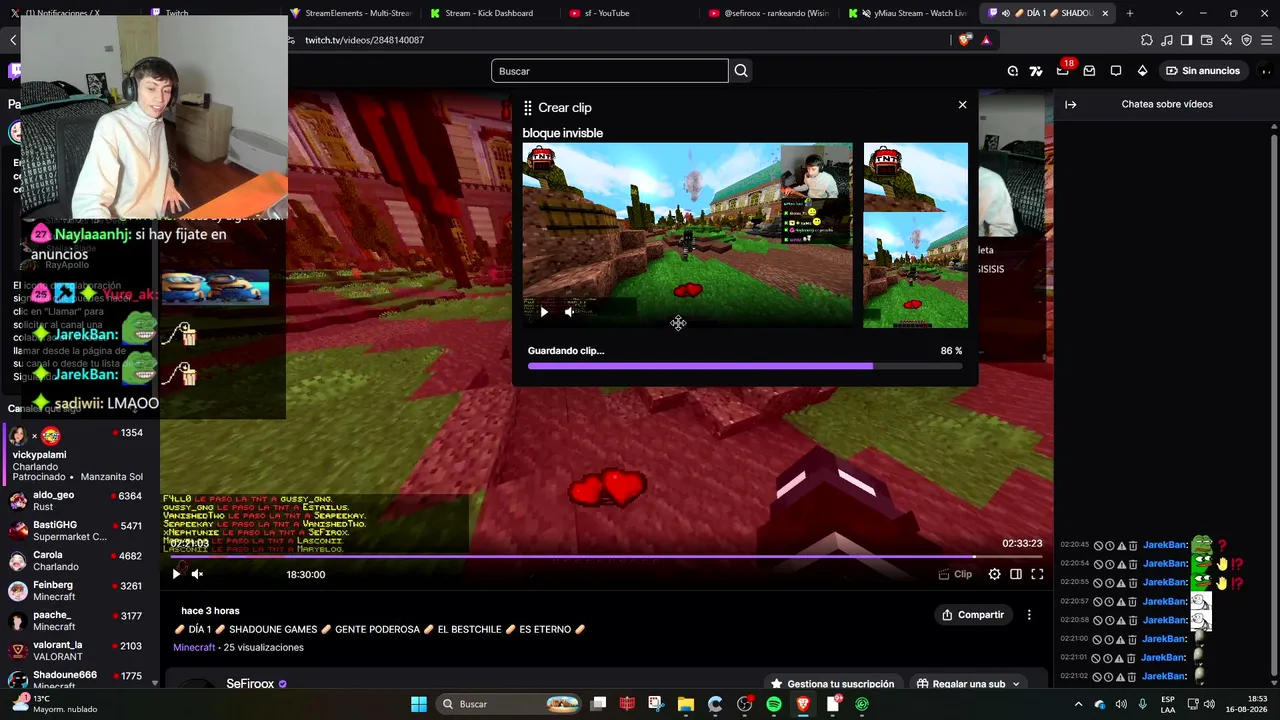Viewport: 1280px width, 720px height.
Task: Play the clip preview in the dialog
Action: pos(543,312)
